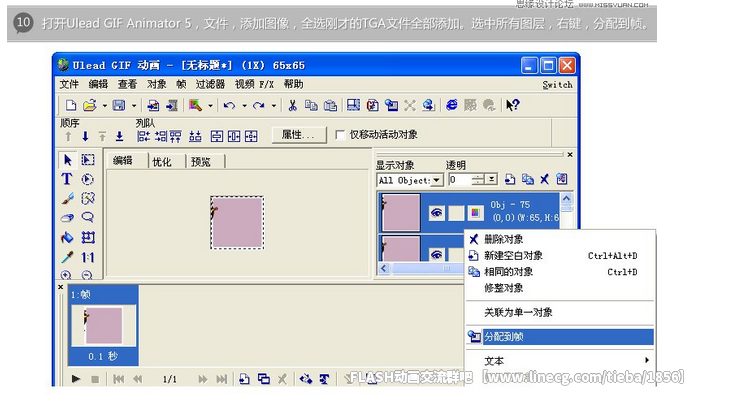Open dropdown arrow next to save icon
This screenshot has width=736, height=396.
(134, 106)
